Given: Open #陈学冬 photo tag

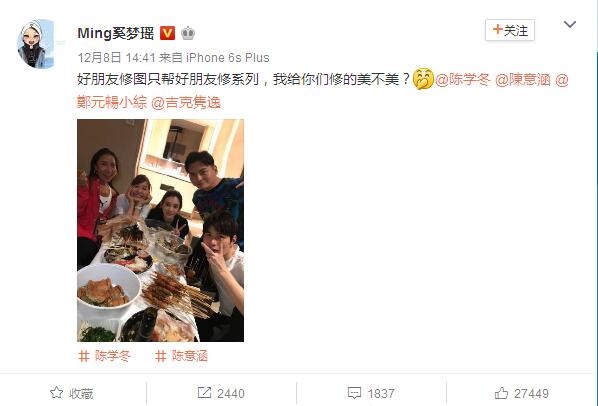Looking at the screenshot, I should point(104,356).
